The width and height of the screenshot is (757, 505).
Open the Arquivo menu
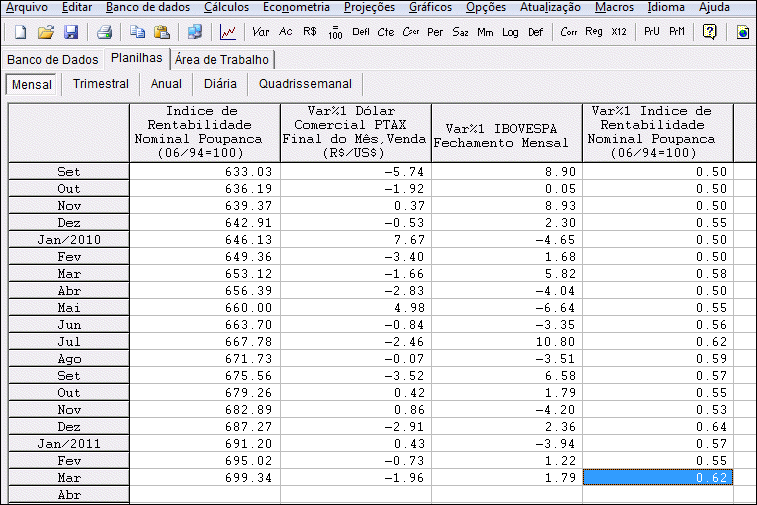tap(27, 7)
